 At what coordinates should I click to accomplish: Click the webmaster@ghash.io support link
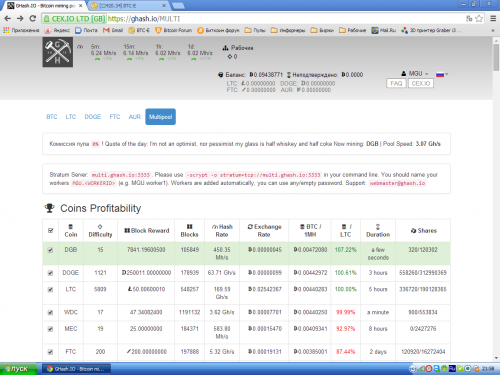tap(397, 183)
